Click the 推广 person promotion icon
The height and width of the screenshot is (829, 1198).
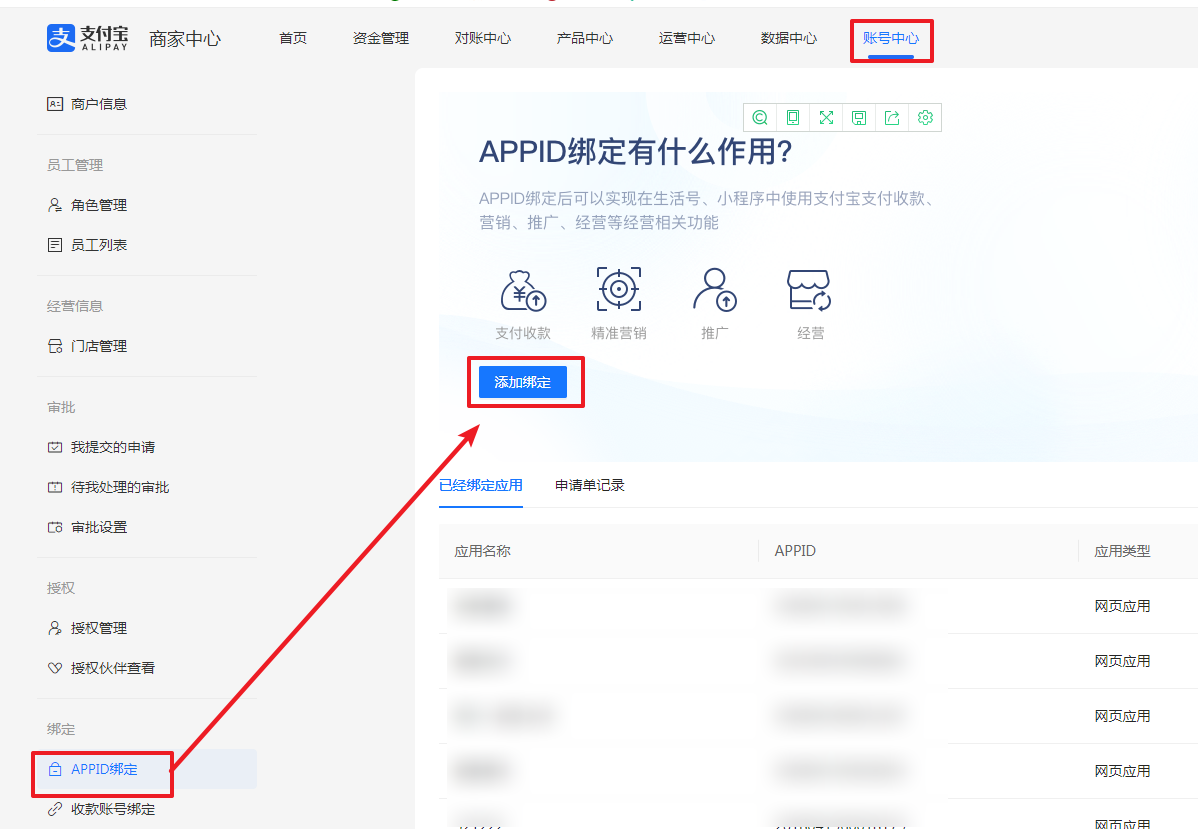click(714, 290)
